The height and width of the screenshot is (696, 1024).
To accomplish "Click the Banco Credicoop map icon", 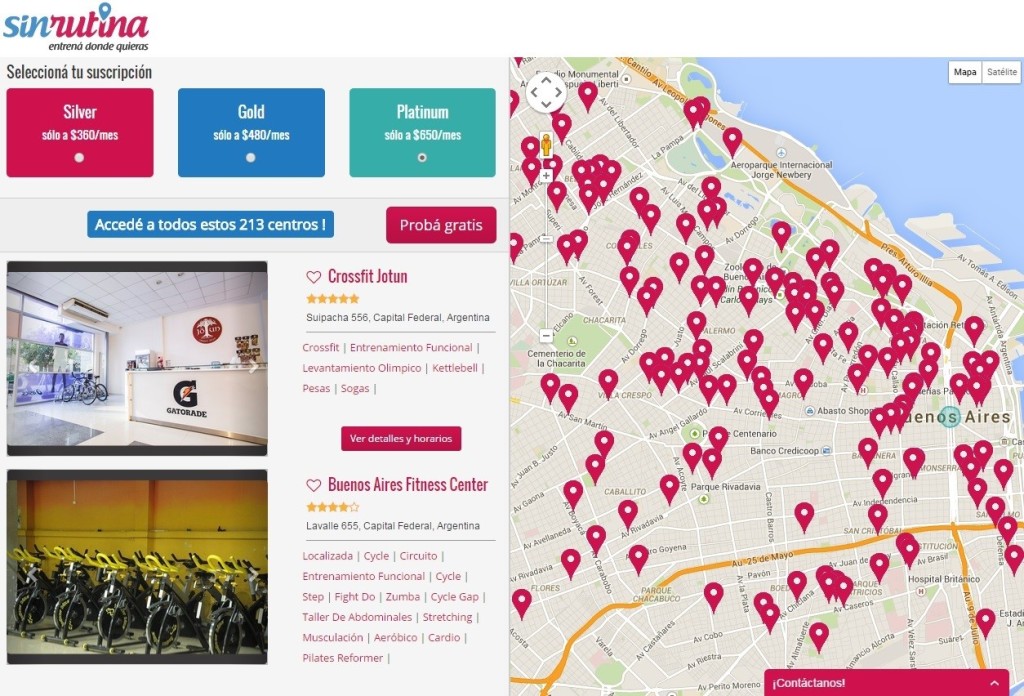I will [826, 451].
